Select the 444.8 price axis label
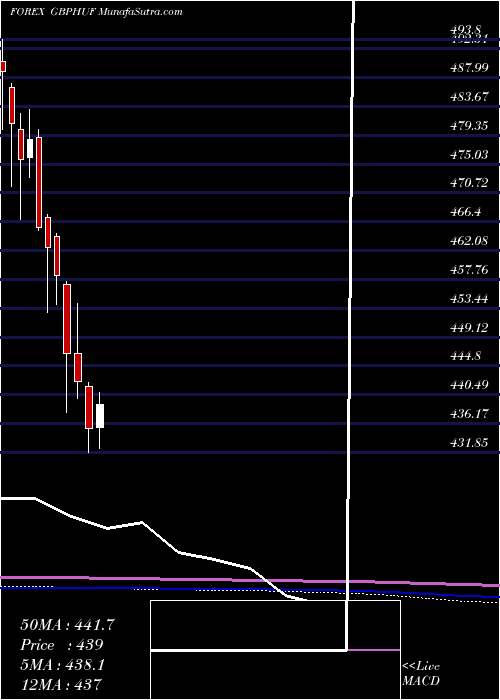 pyautogui.click(x=467, y=357)
